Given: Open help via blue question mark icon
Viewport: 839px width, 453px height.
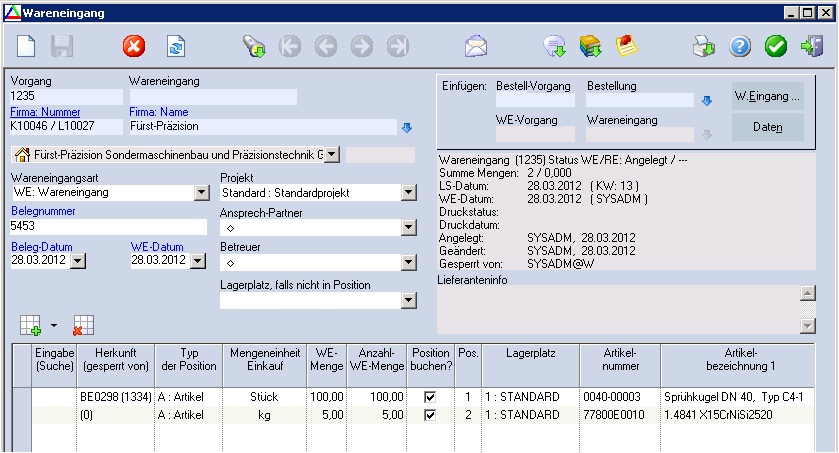Looking at the screenshot, I should click(x=740, y=46).
